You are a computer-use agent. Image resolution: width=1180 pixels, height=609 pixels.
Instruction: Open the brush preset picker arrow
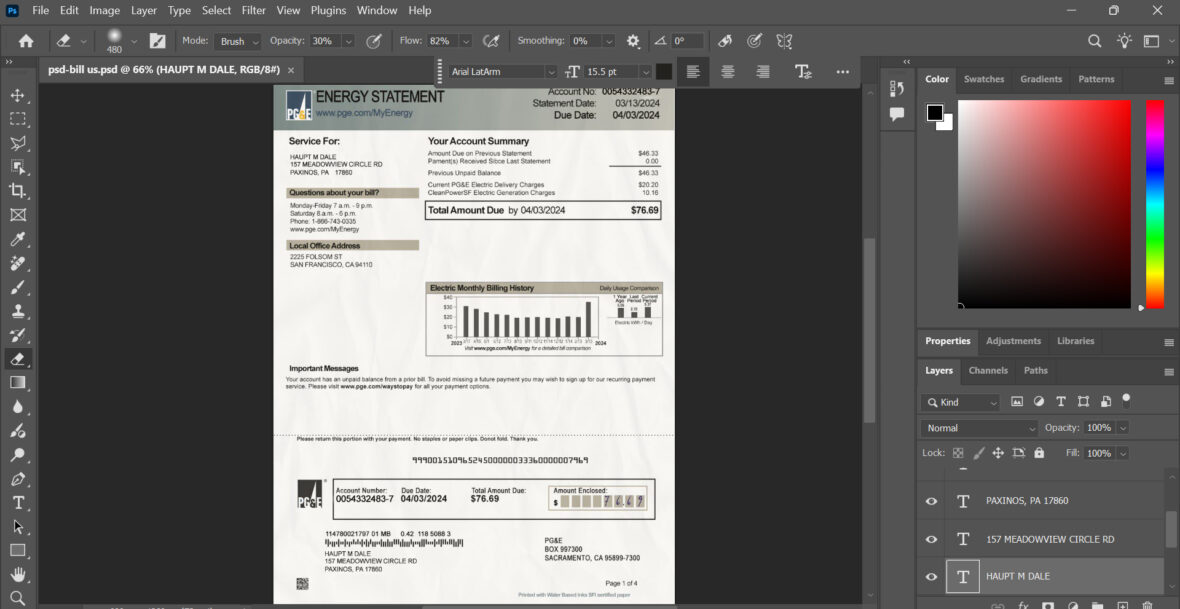[134, 41]
